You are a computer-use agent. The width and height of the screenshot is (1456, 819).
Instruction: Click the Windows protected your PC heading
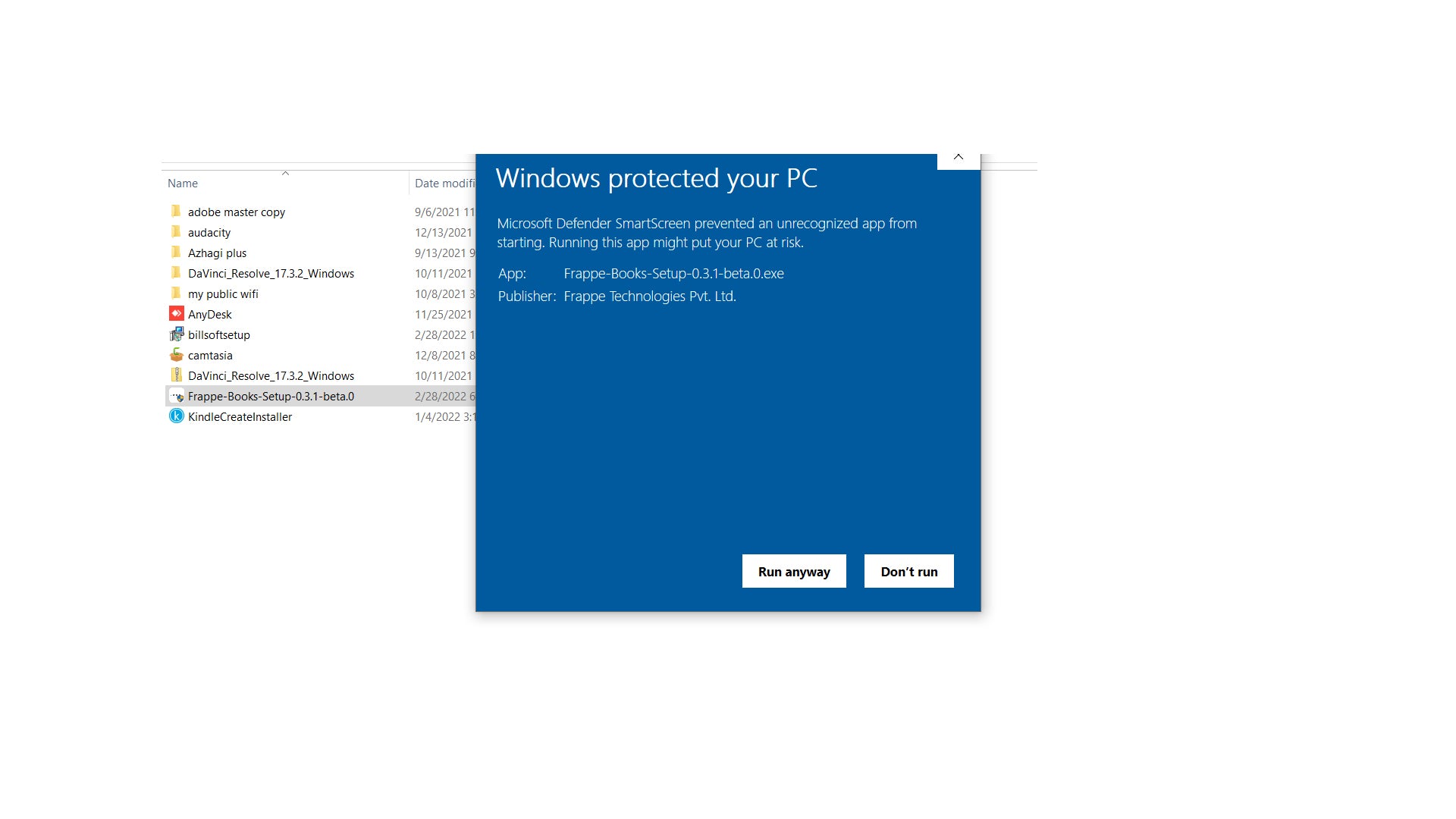click(657, 178)
